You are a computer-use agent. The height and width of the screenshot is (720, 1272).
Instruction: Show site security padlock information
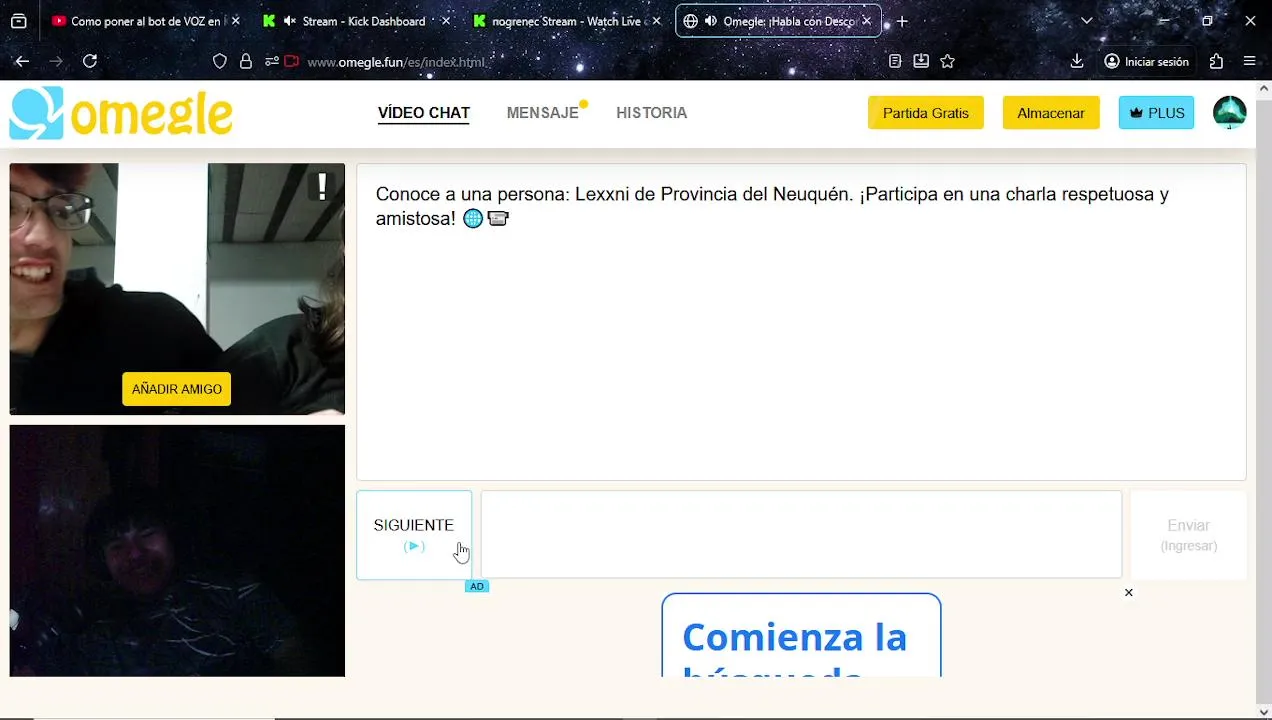coord(246,61)
